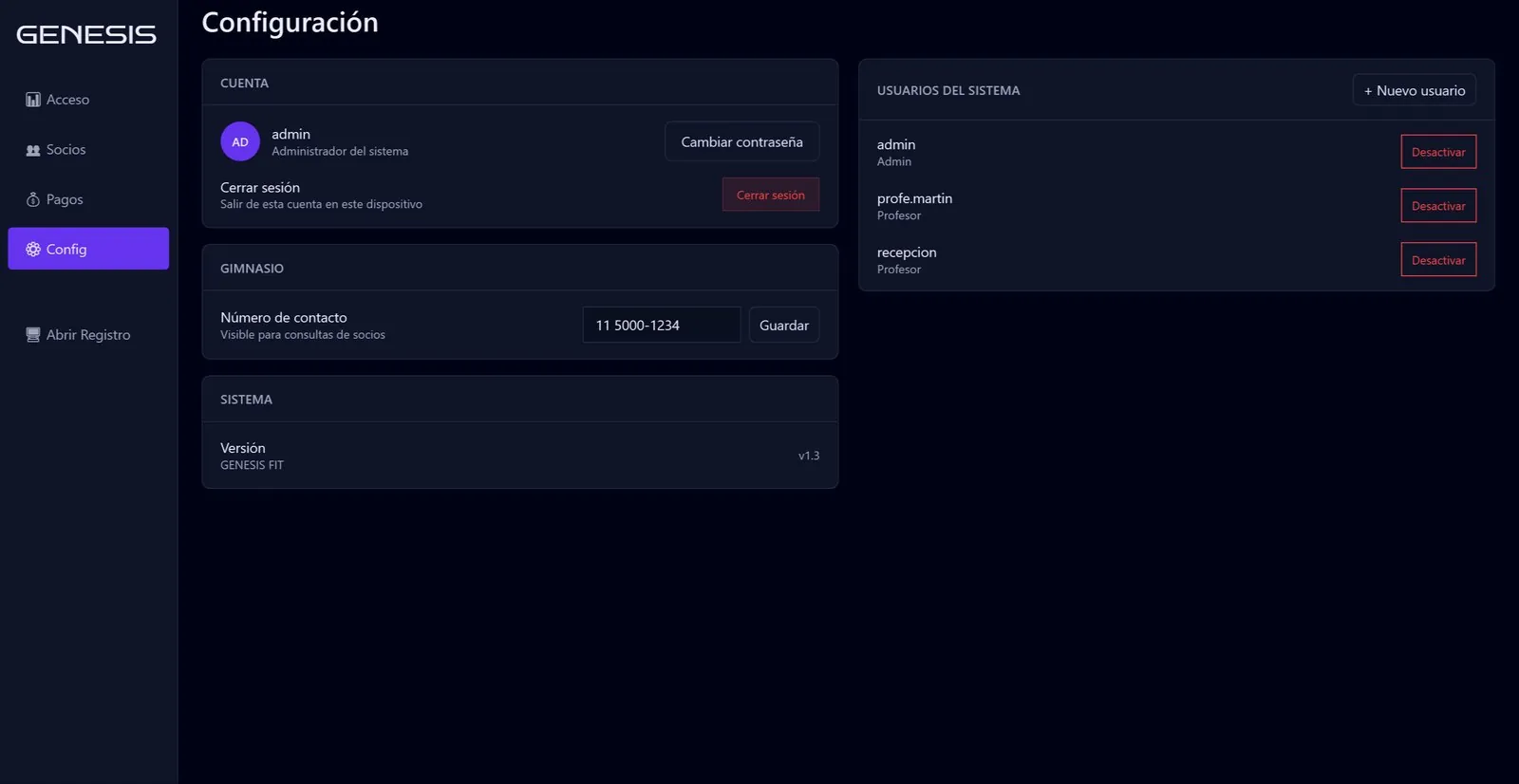Click the admin name in the Cuenta card
Image resolution: width=1519 pixels, height=784 pixels.
click(x=291, y=134)
